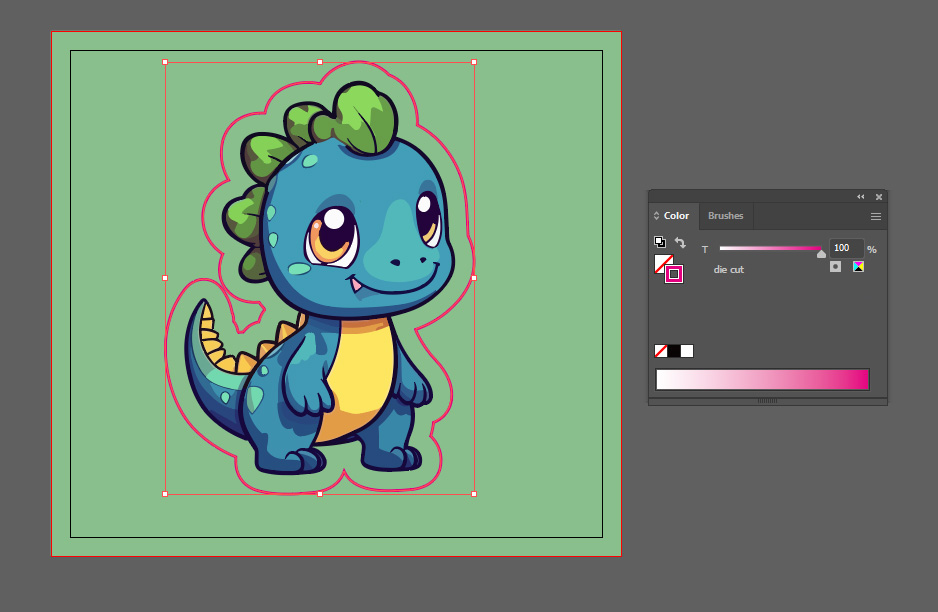Switch to the Brushes tab

click(x=726, y=215)
